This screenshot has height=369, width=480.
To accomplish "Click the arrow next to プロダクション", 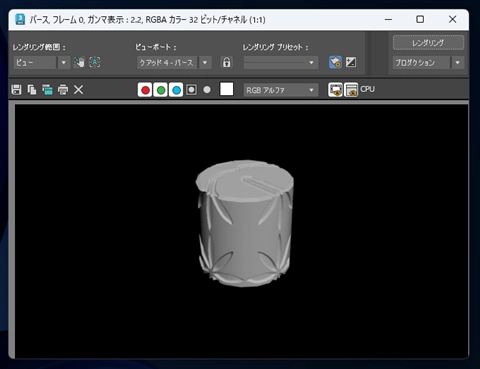I will click(x=457, y=62).
